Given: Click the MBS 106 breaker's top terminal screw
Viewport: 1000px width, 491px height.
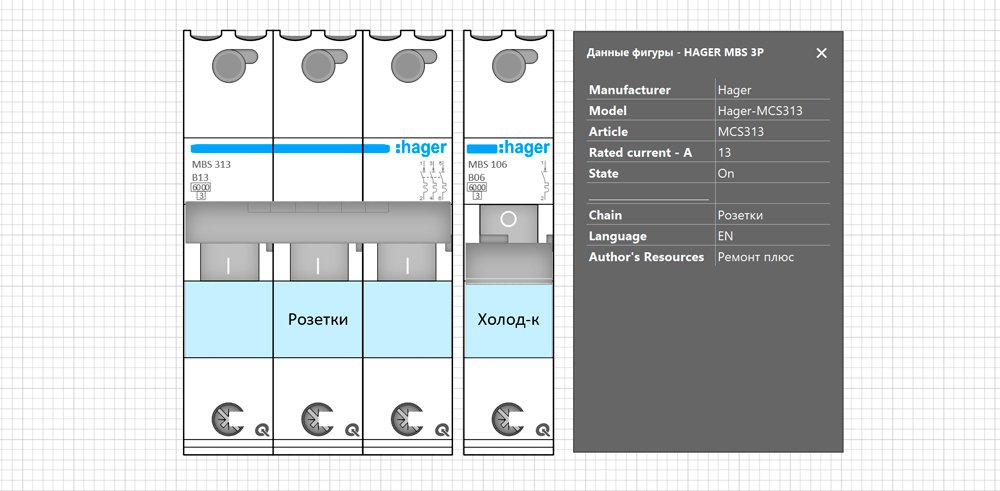Looking at the screenshot, I should click(508, 66).
